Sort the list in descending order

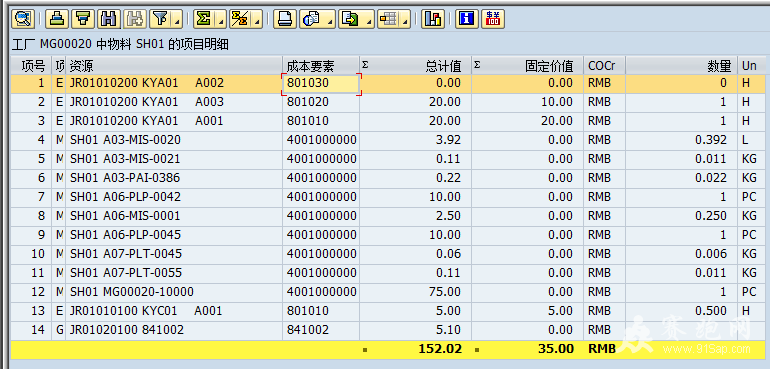(82, 19)
